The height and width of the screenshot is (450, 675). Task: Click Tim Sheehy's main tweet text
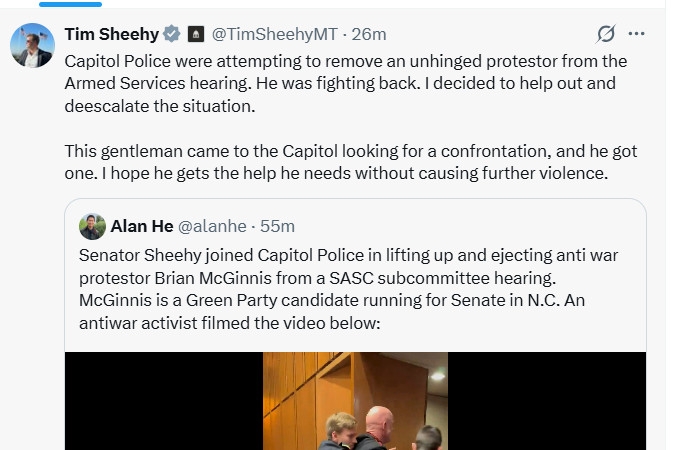pyautogui.click(x=345, y=80)
